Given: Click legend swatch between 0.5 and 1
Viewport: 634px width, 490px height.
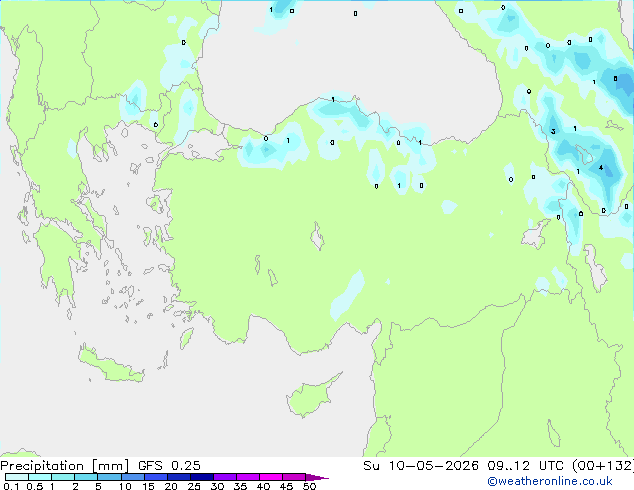Looking at the screenshot, I should click(x=40, y=477).
